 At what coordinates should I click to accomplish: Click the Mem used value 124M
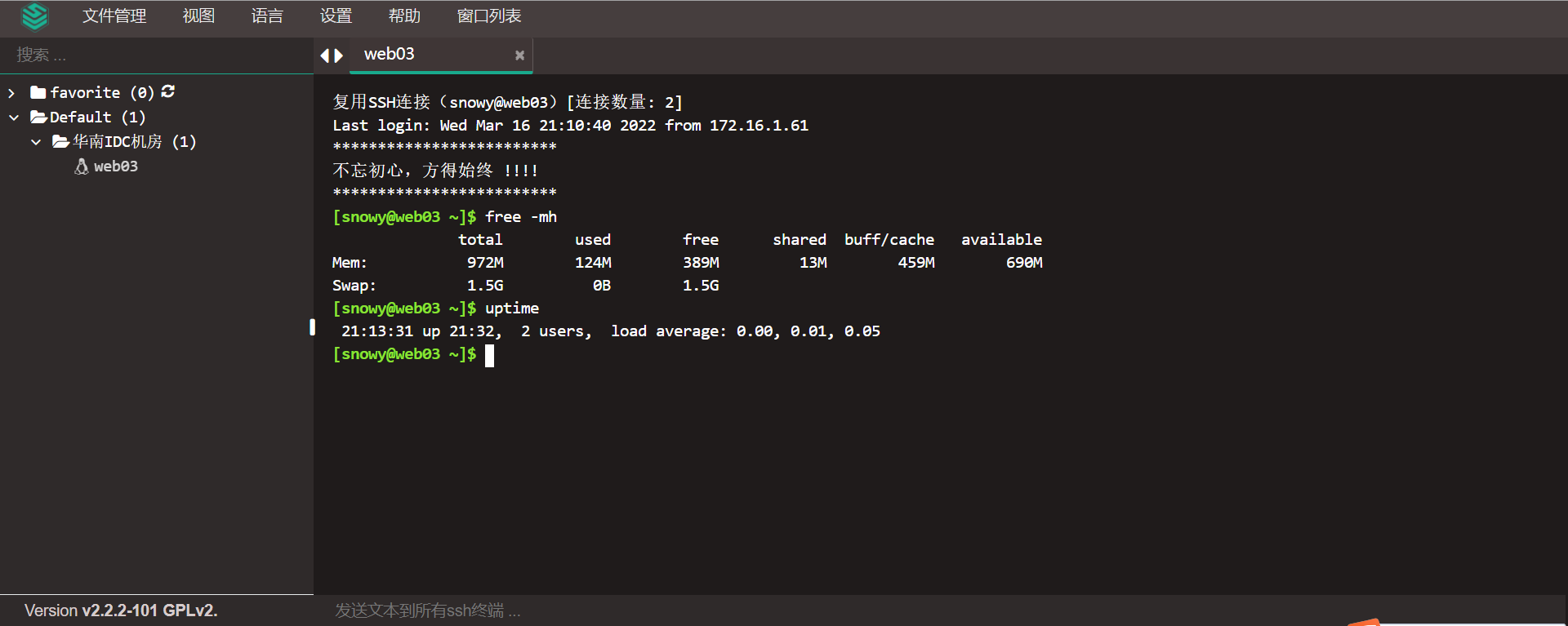(593, 263)
